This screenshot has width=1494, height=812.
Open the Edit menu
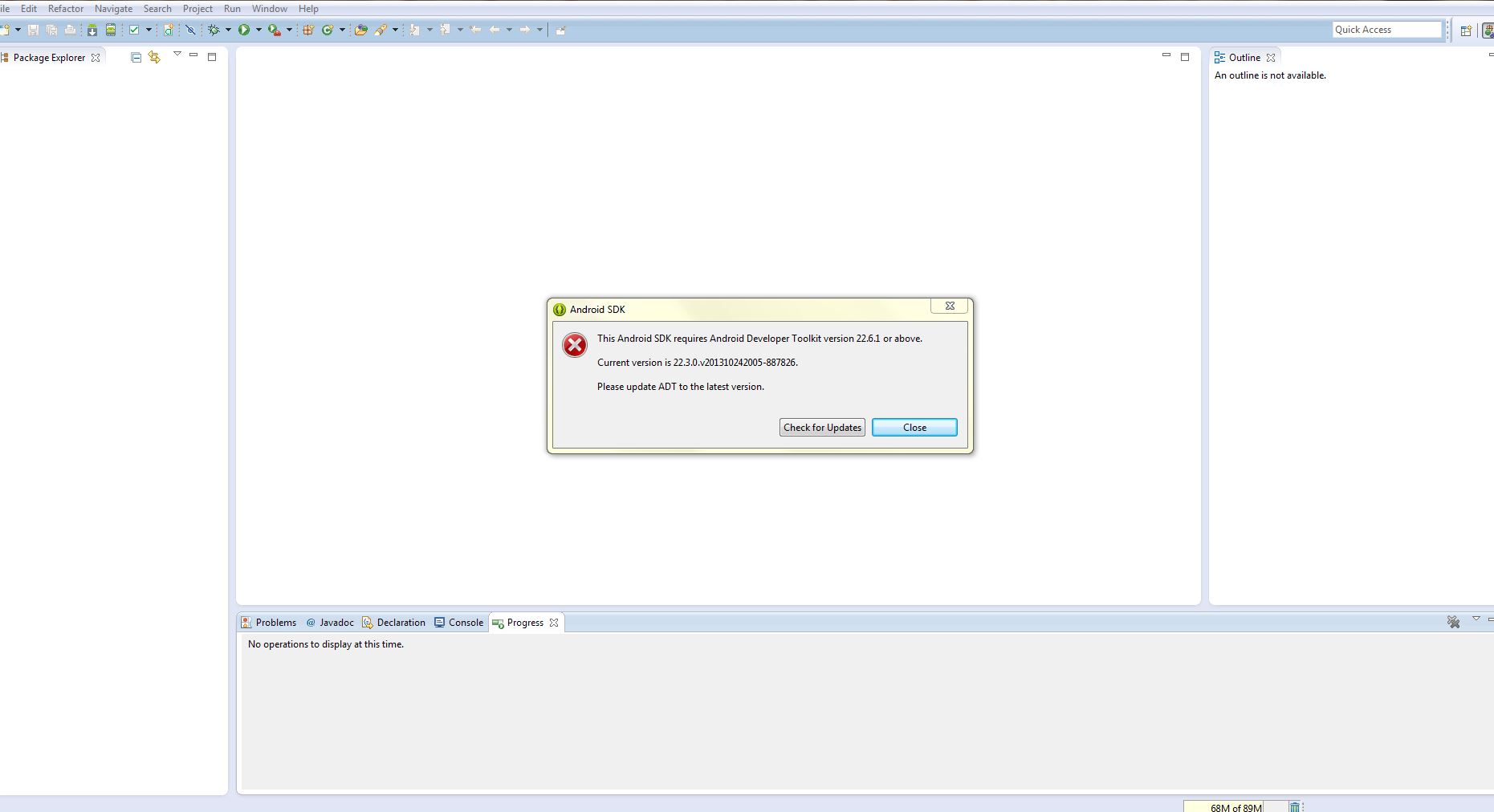point(29,9)
